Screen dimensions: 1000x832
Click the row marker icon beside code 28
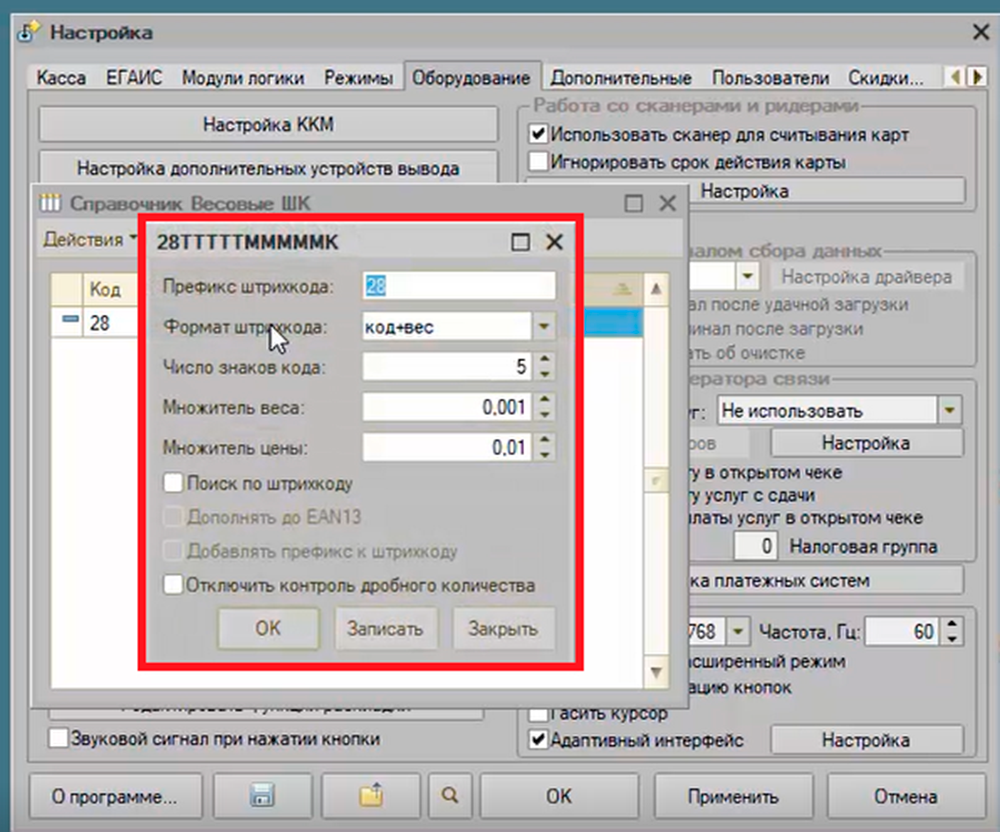tap(68, 322)
